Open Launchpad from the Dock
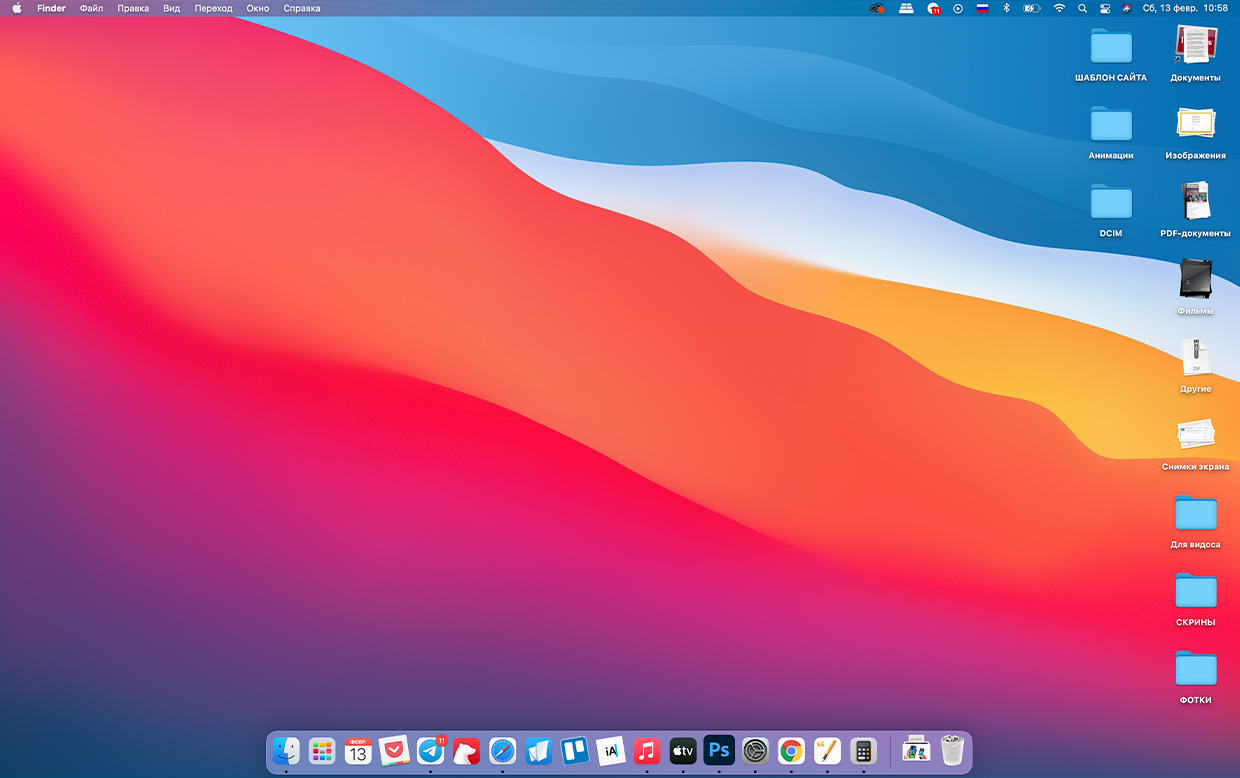This screenshot has width=1240, height=778. pos(322,750)
